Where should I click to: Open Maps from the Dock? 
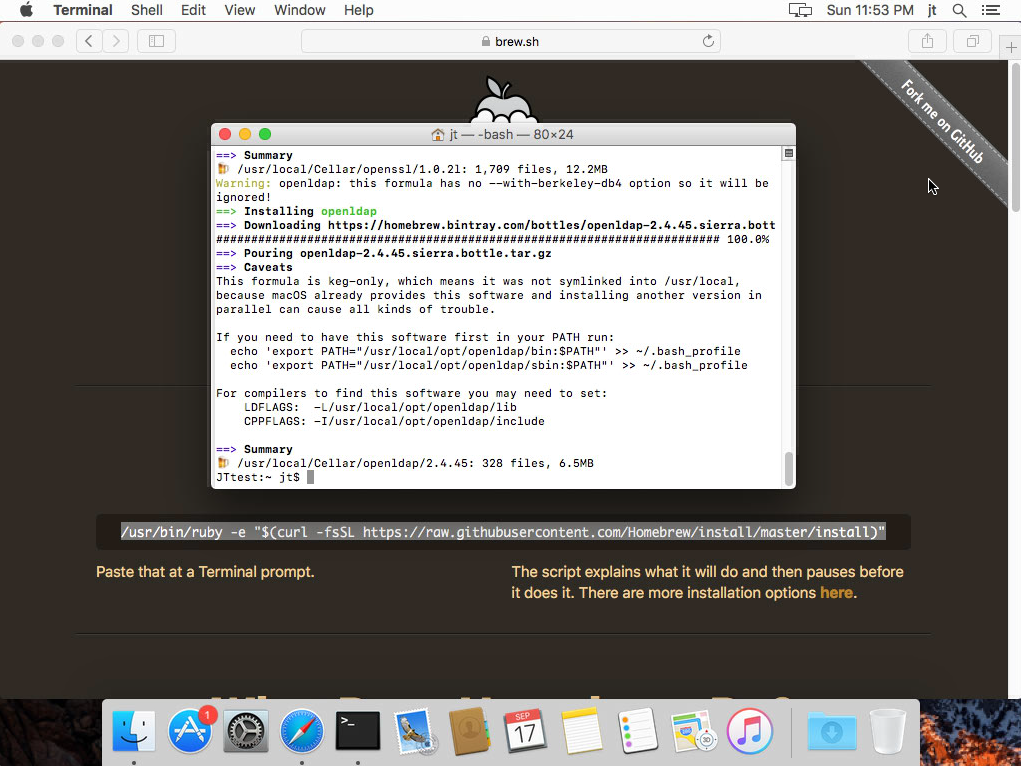coord(693,731)
